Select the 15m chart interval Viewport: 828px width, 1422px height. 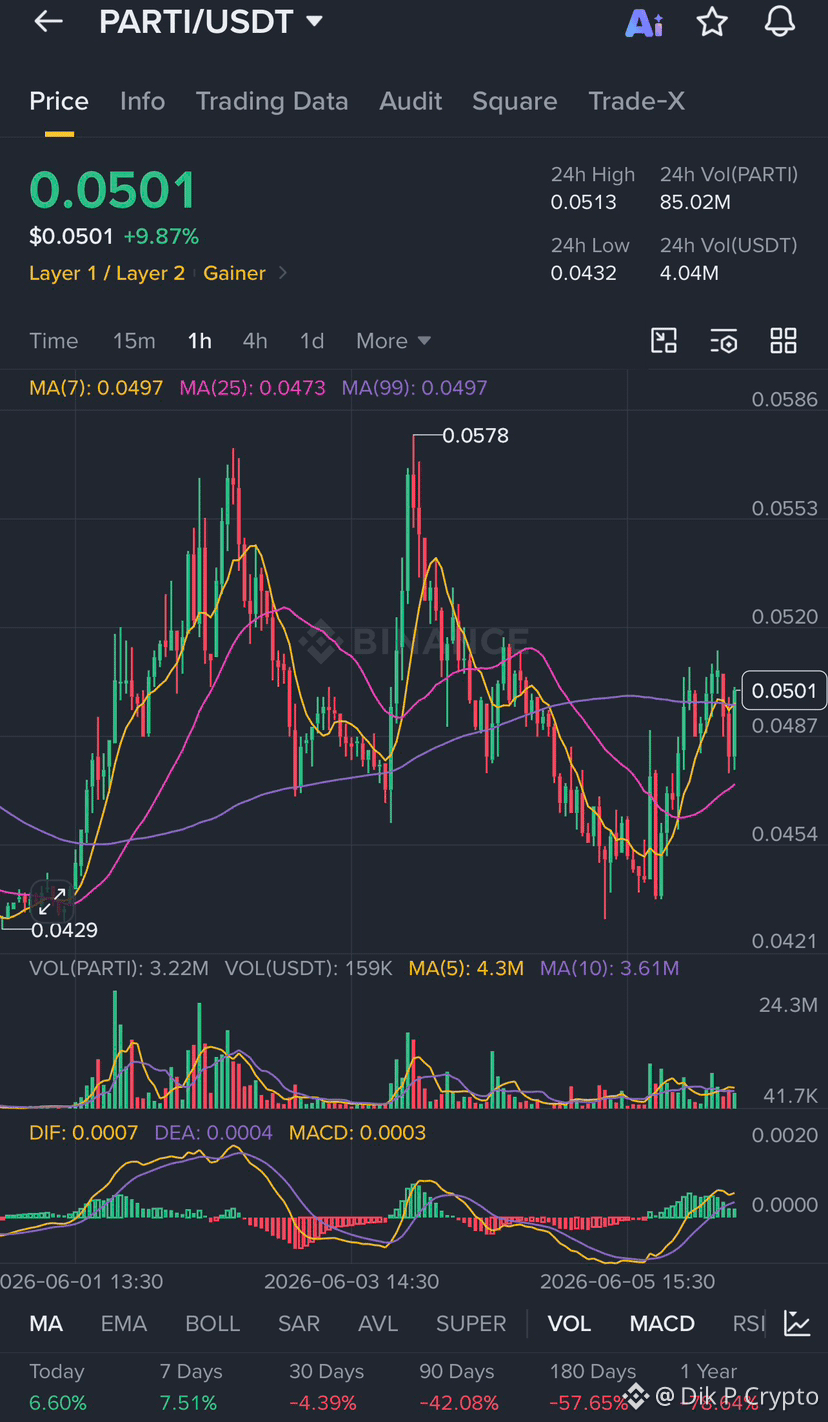point(134,341)
